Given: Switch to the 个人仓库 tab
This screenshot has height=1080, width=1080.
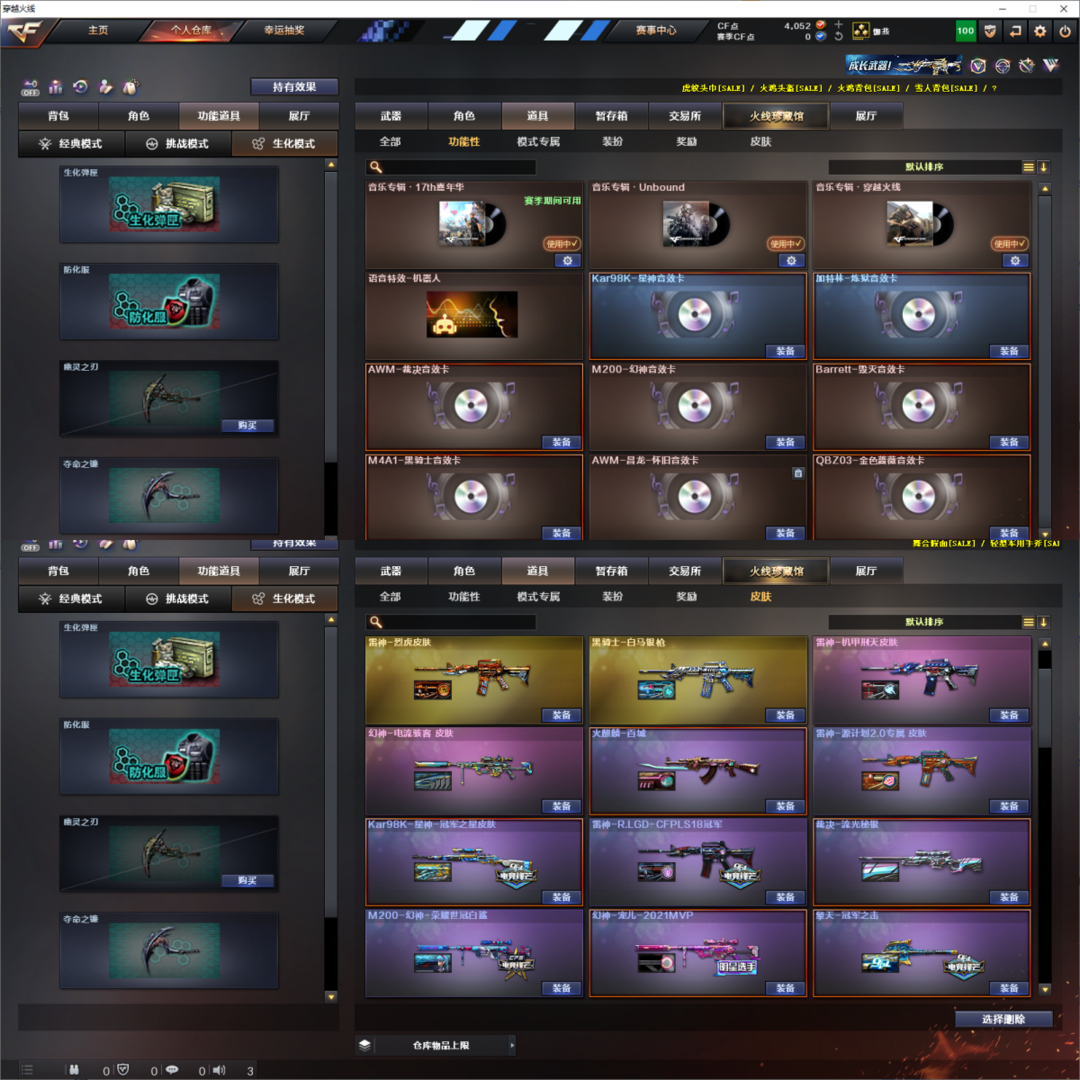Looking at the screenshot, I should 191,30.
